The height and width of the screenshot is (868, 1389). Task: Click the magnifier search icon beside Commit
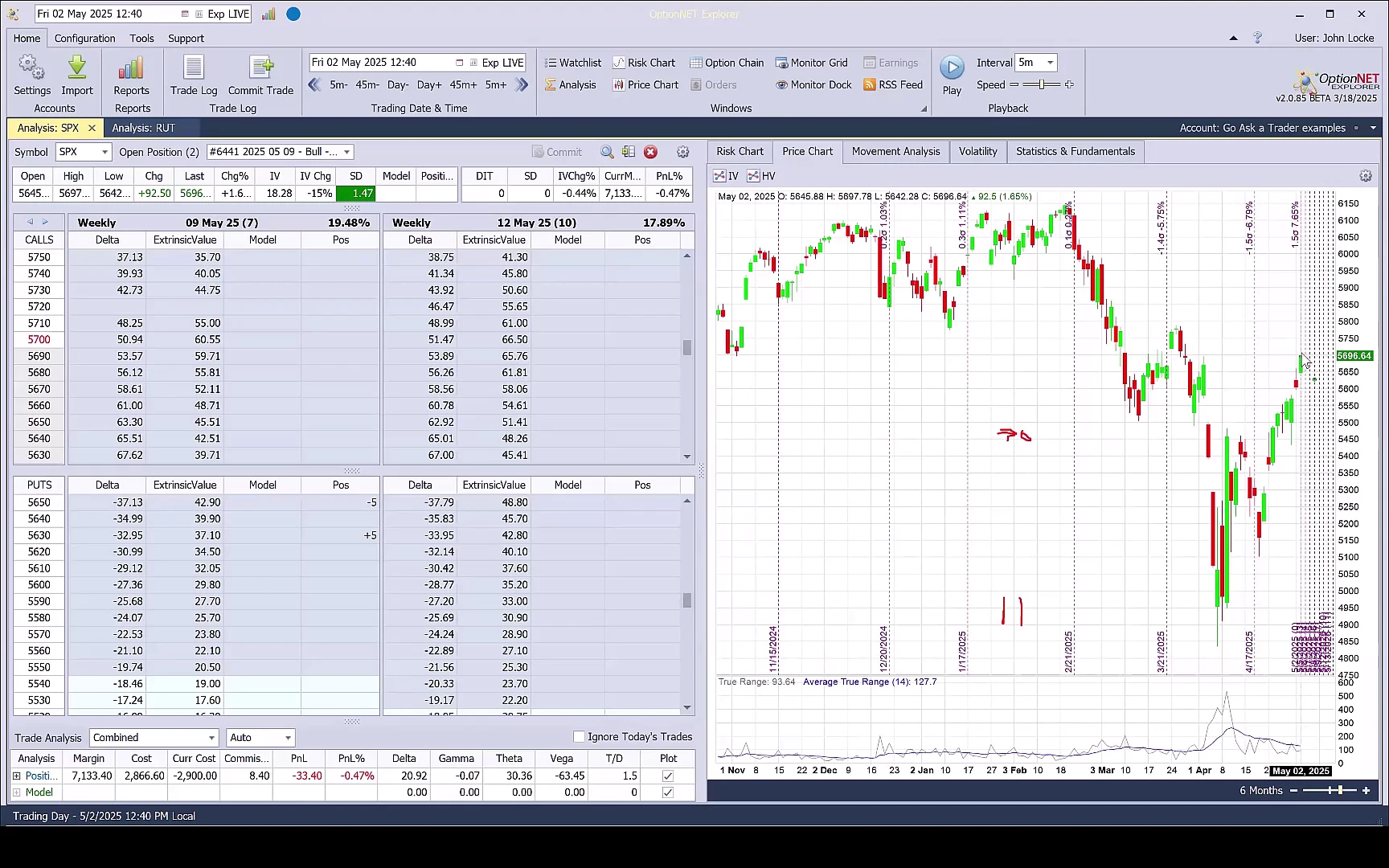click(607, 152)
